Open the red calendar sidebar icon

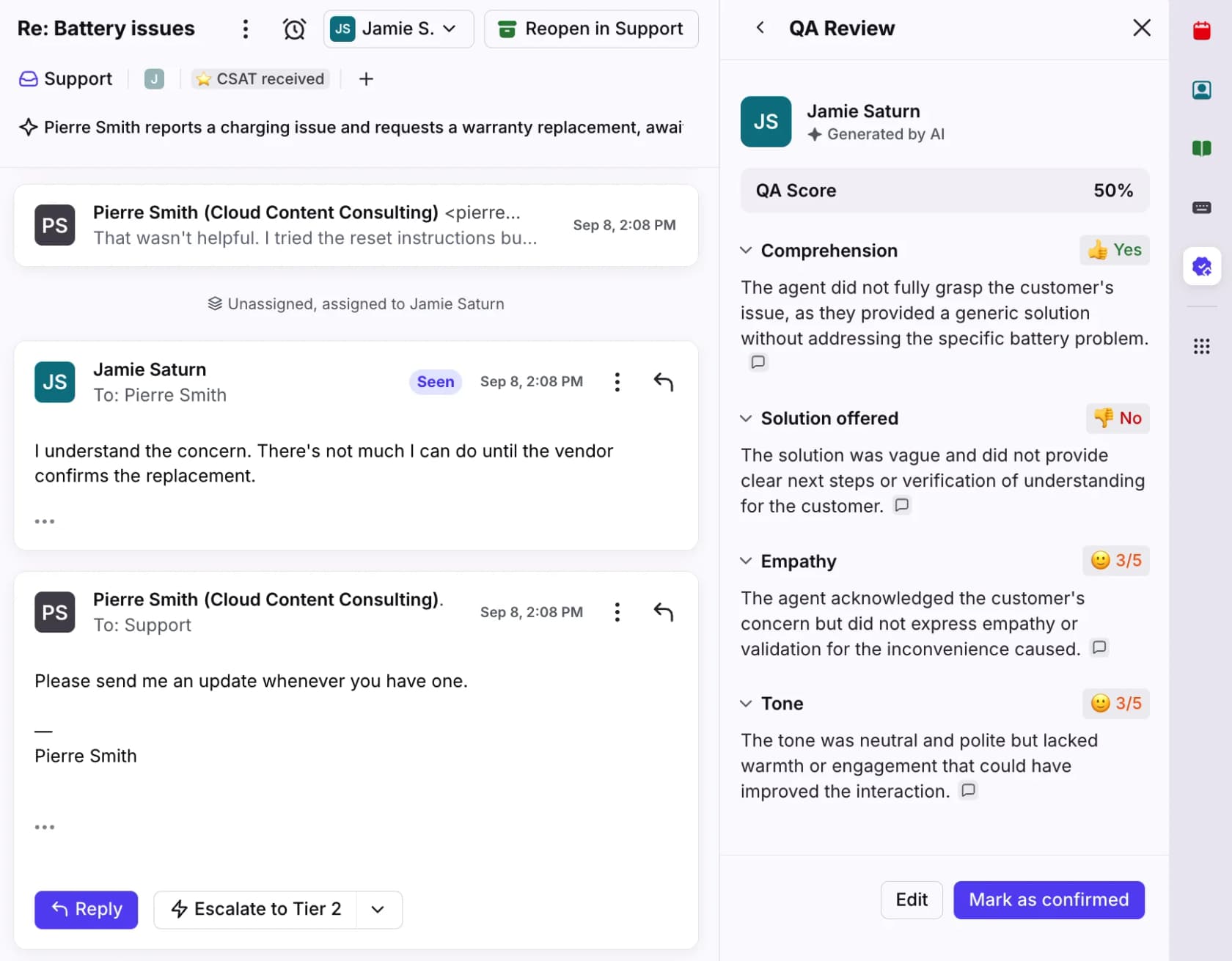coord(1201,31)
